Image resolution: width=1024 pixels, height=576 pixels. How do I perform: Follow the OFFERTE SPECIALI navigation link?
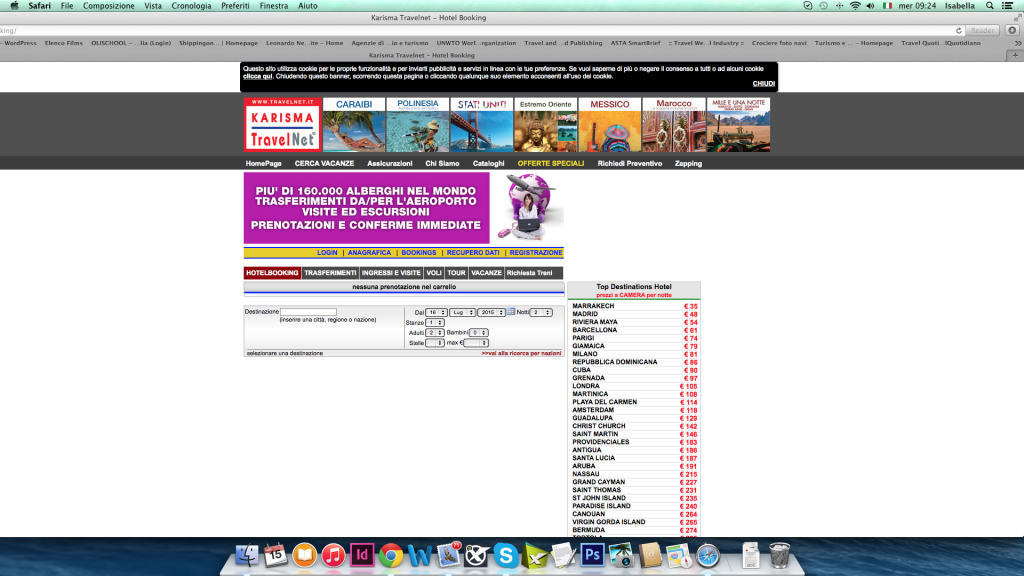(x=551, y=163)
